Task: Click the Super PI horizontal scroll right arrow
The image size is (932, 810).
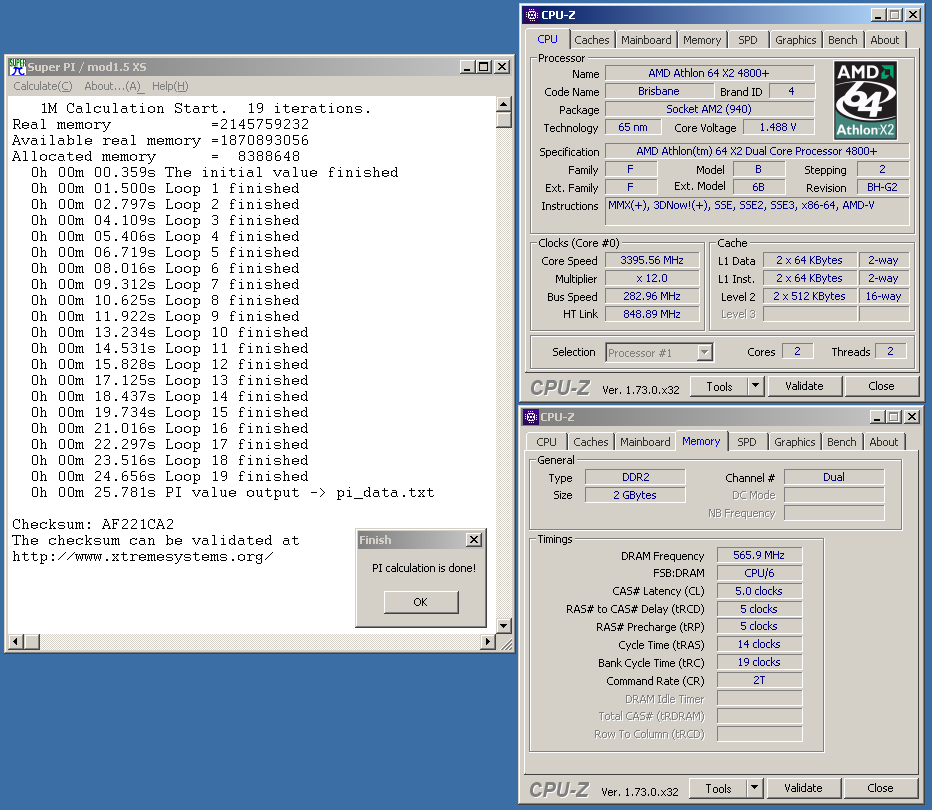Action: [488, 641]
